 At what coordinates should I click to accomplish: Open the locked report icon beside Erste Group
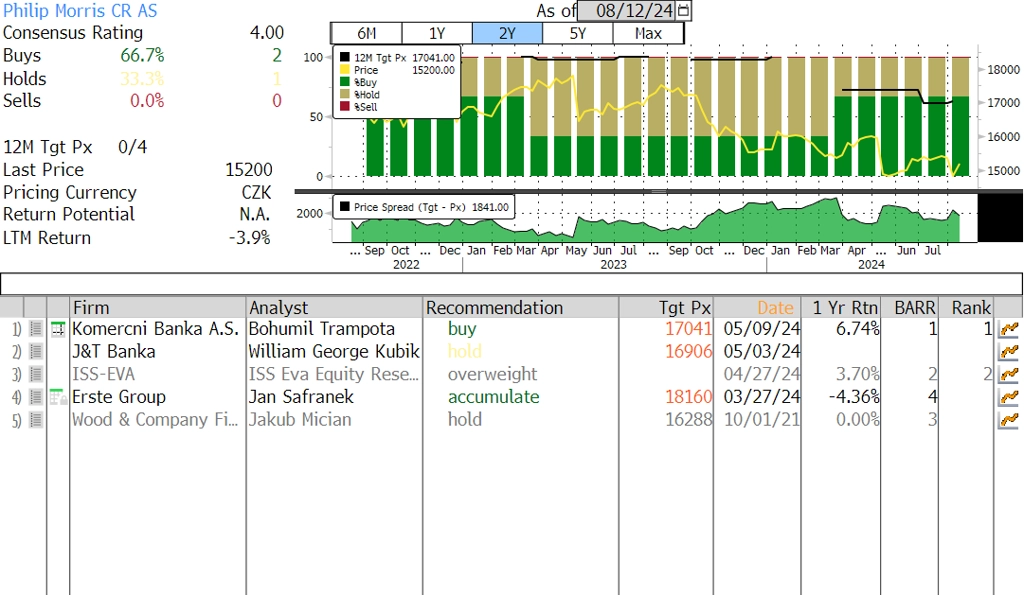pyautogui.click(x=58, y=397)
